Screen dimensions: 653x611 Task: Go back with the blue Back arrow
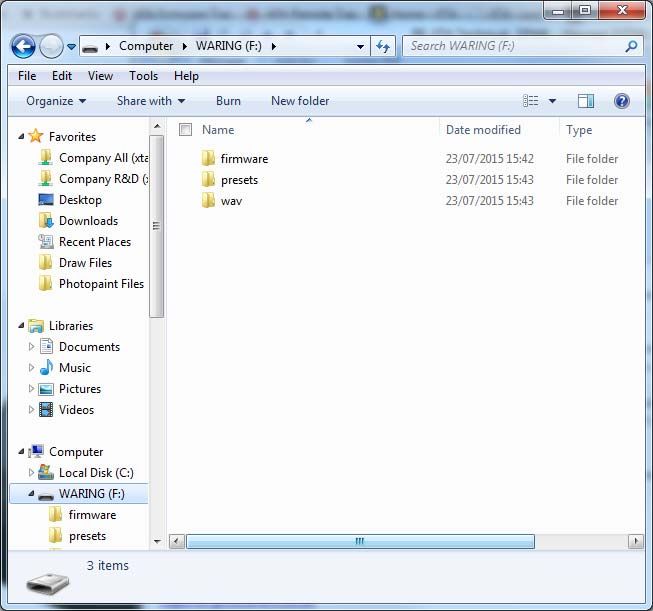tap(23, 46)
